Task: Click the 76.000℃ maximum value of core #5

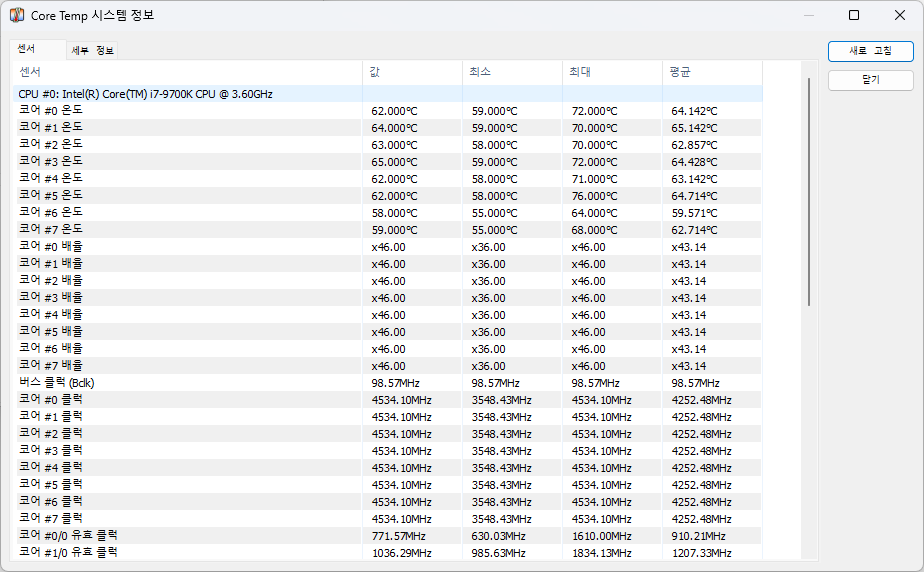Action: click(x=595, y=196)
